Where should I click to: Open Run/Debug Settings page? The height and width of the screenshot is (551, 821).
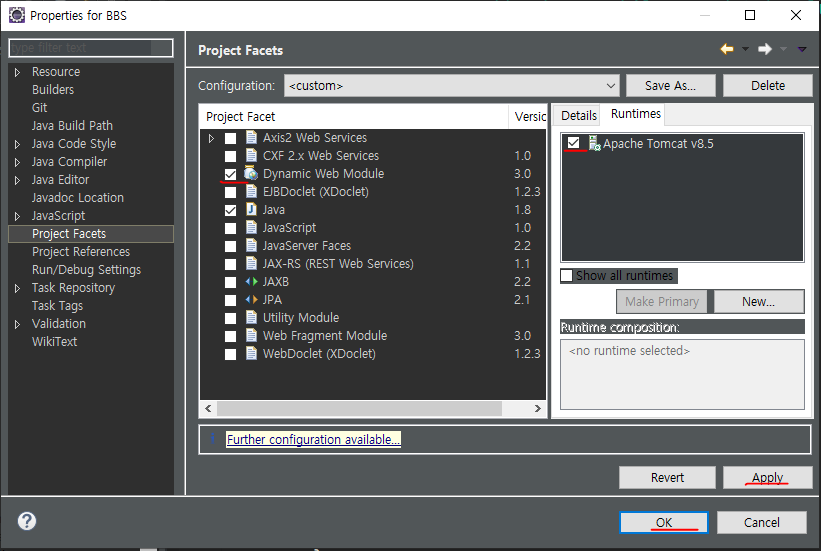(86, 270)
